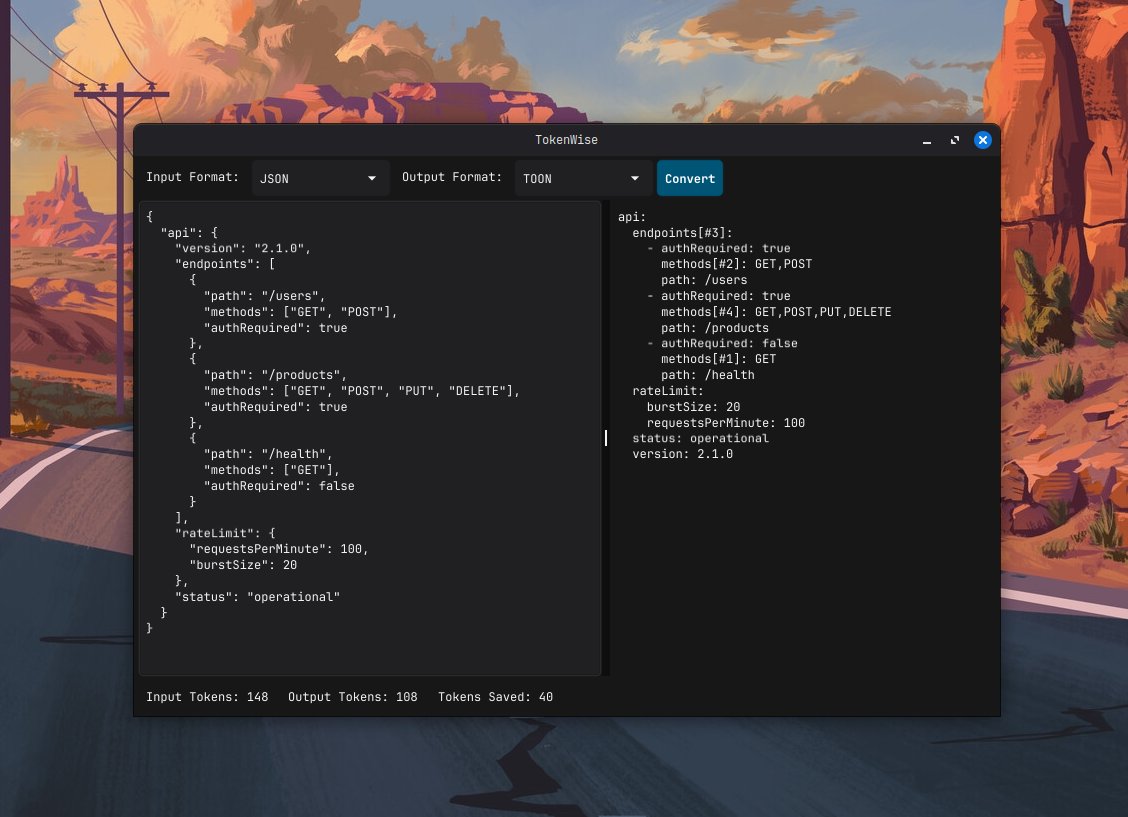Screen dimensions: 1128x817
Task: Open the Input Format dropdown
Action: coord(318,177)
